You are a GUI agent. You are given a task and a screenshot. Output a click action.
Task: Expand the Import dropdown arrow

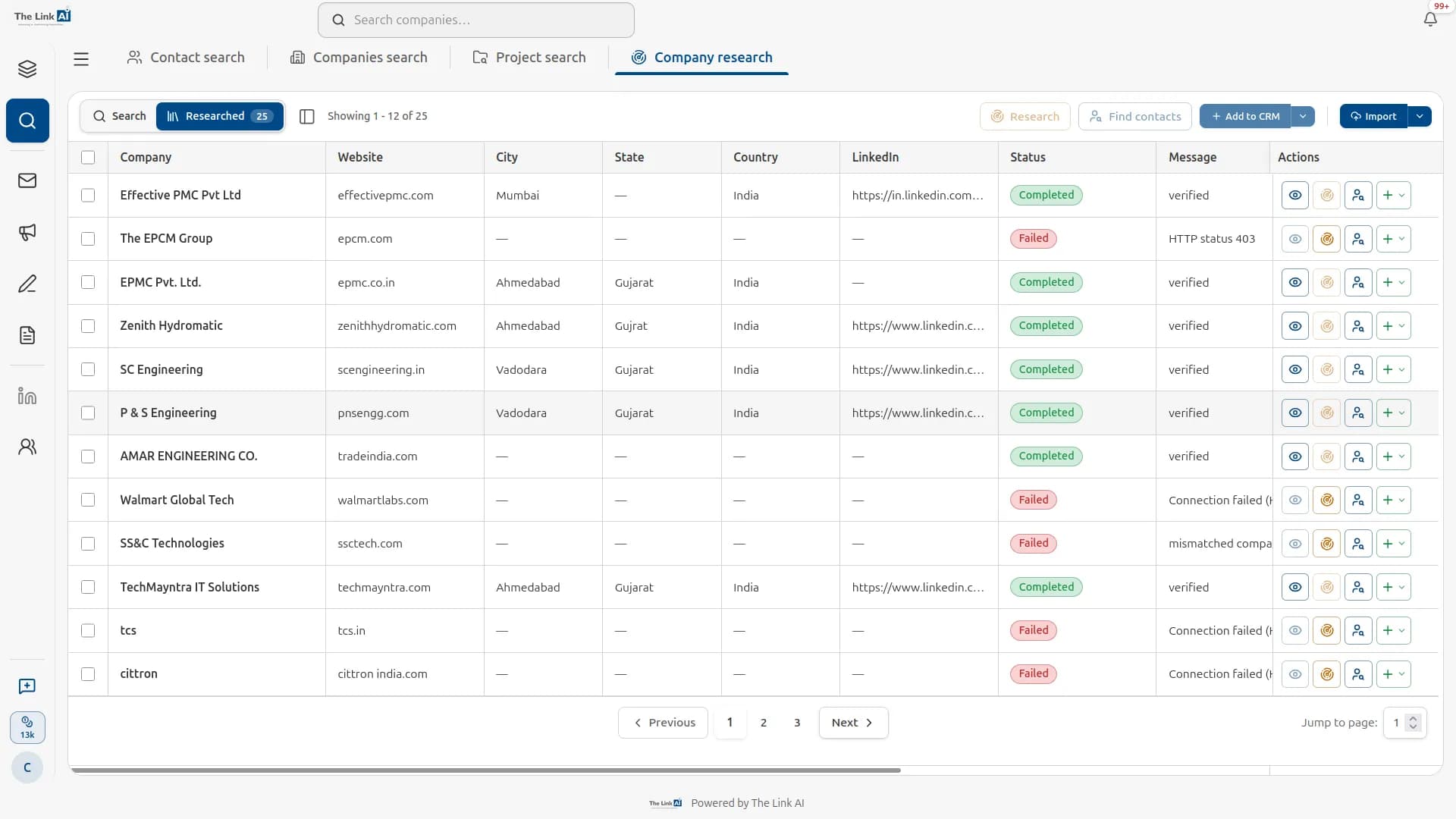[x=1420, y=117]
